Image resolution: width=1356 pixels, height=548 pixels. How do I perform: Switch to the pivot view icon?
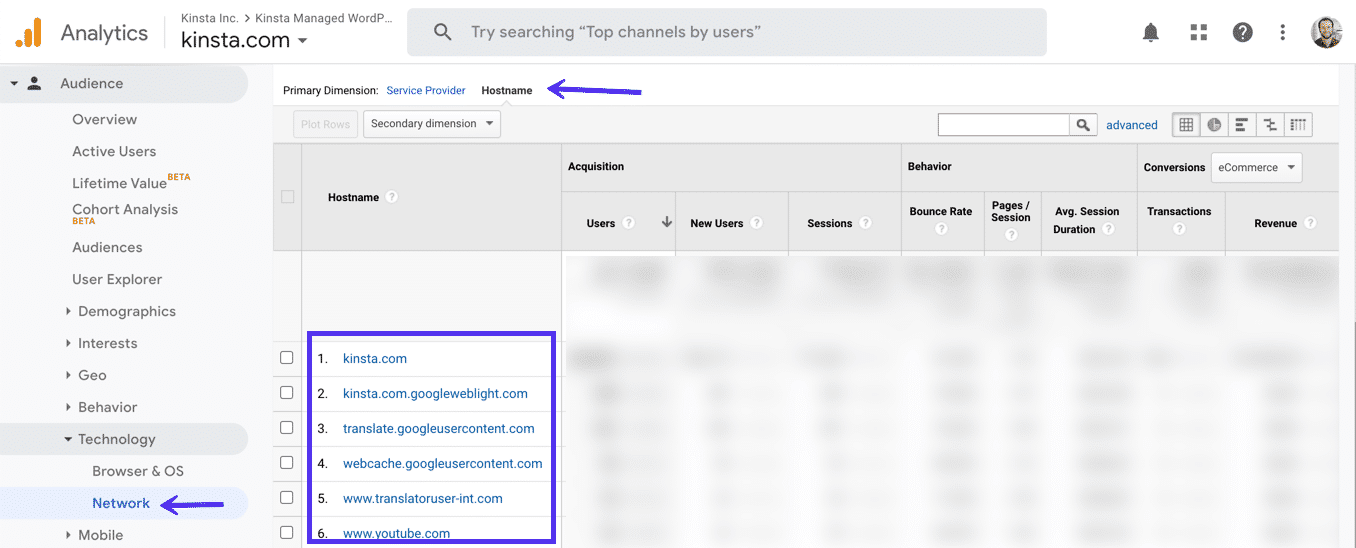coord(1298,125)
